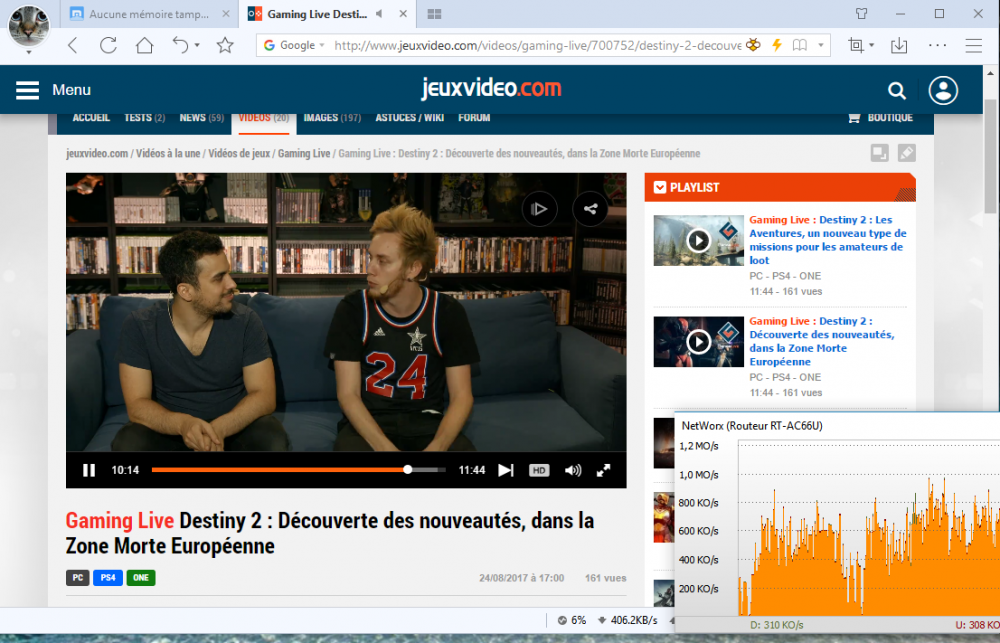Click NetWorx 'D: 310 KO/s' download readout

[x=777, y=625]
